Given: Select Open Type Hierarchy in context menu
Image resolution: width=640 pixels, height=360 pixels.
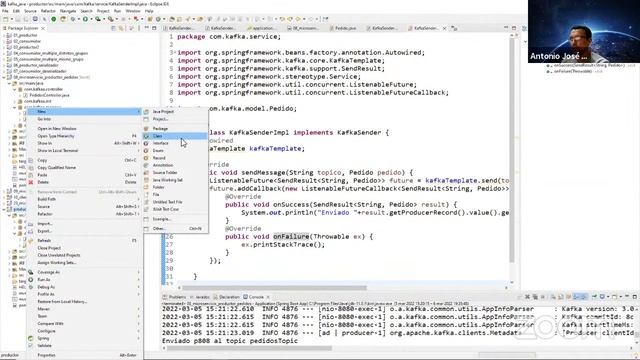Looking at the screenshot, I should (x=84, y=136).
